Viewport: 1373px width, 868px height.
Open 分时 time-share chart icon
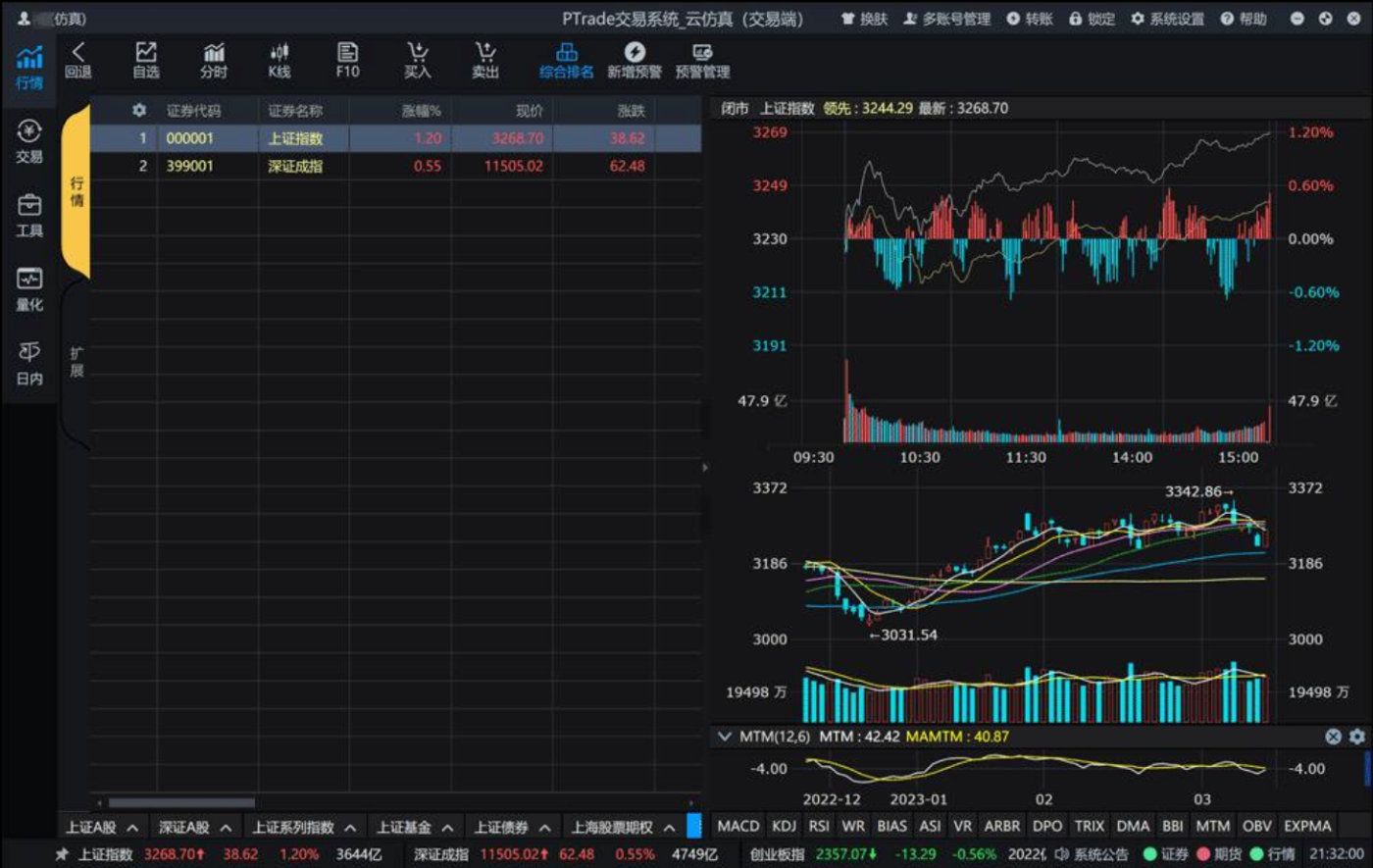214,61
